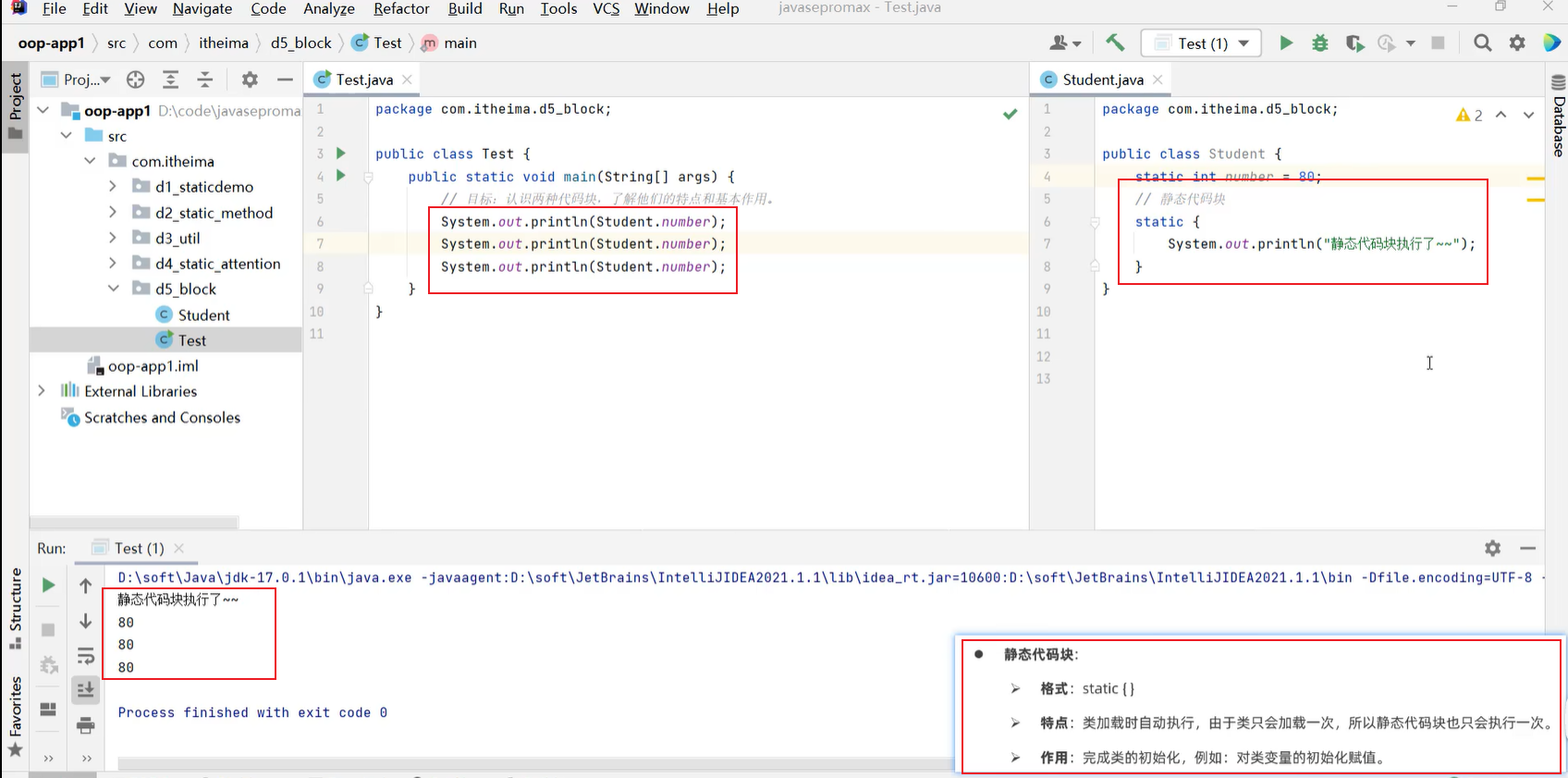Screen dimensions: 1568x778
Task: Click the Build project hammer icon
Action: (x=1115, y=43)
